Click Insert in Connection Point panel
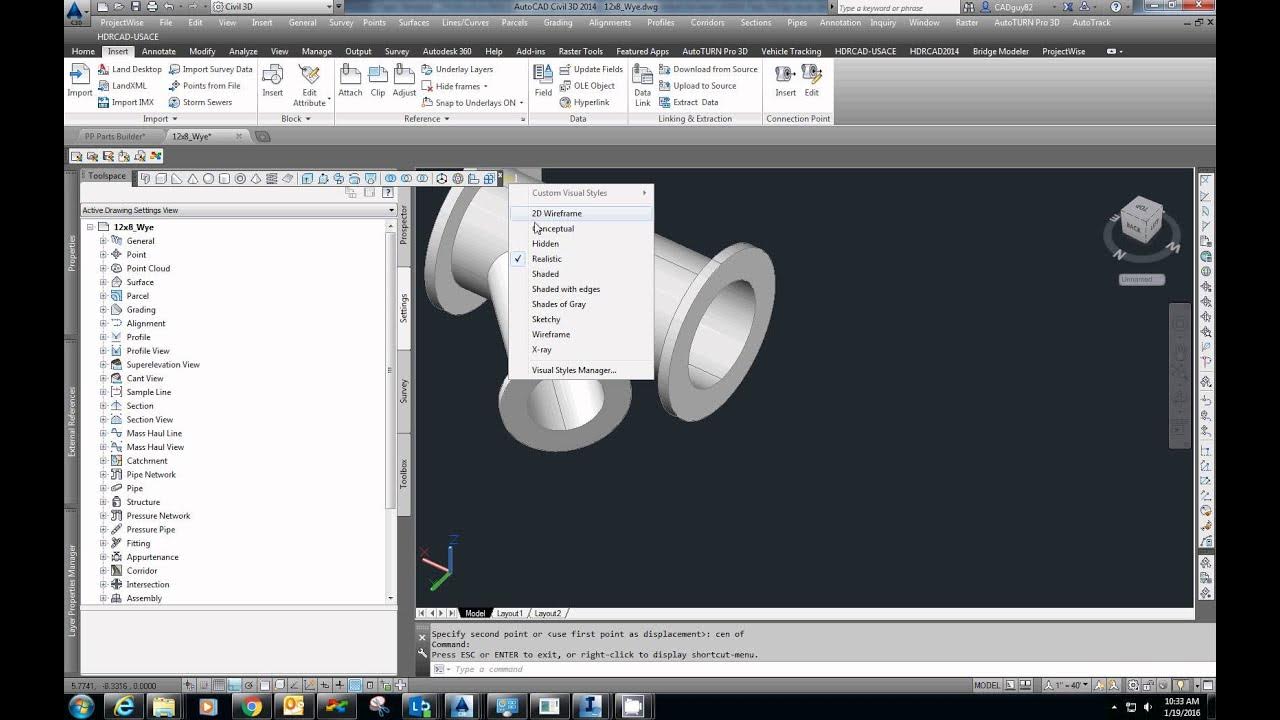1280x720 pixels. pos(786,81)
